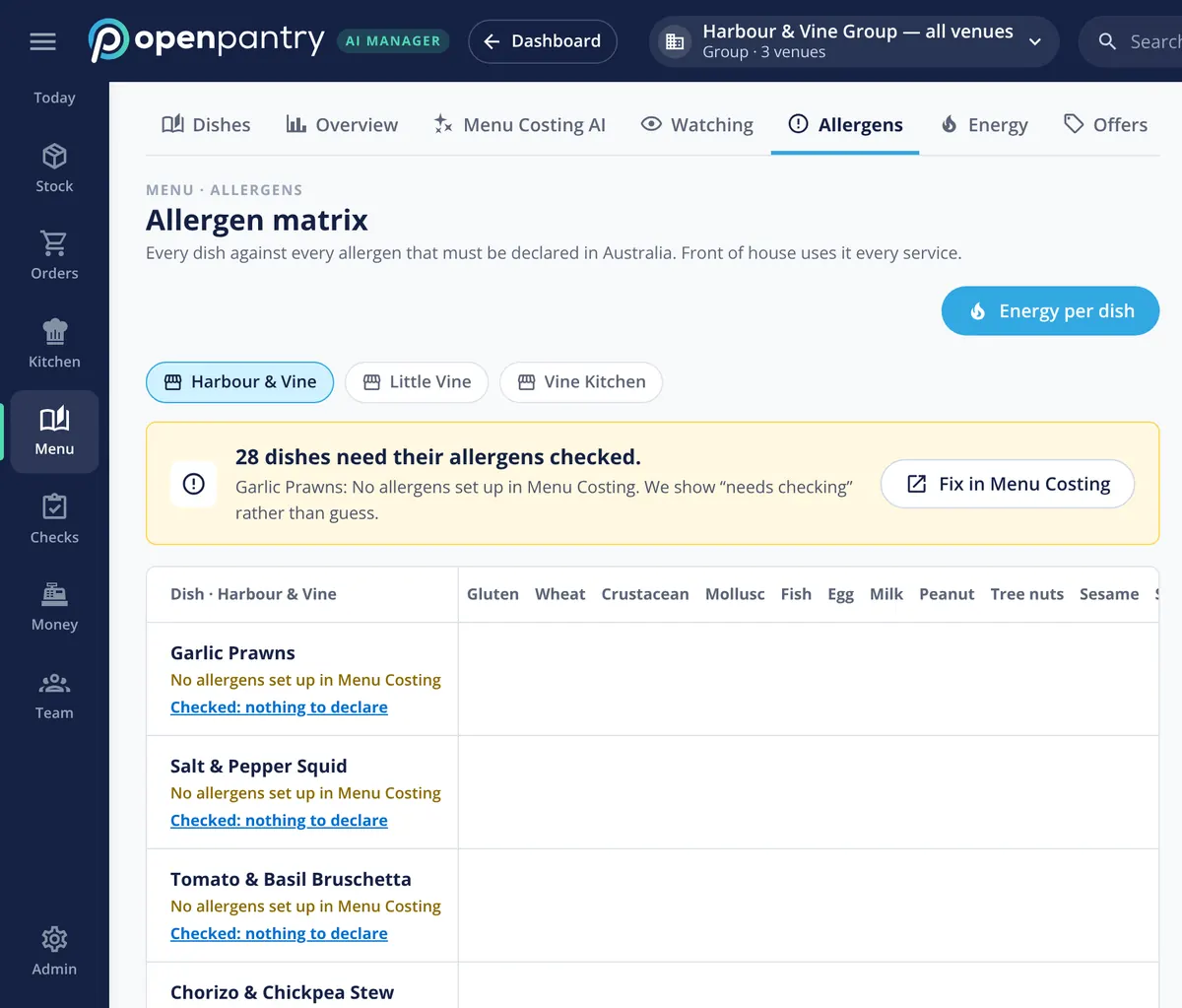
Task: Select Menu in the sidebar
Action: coord(54,432)
